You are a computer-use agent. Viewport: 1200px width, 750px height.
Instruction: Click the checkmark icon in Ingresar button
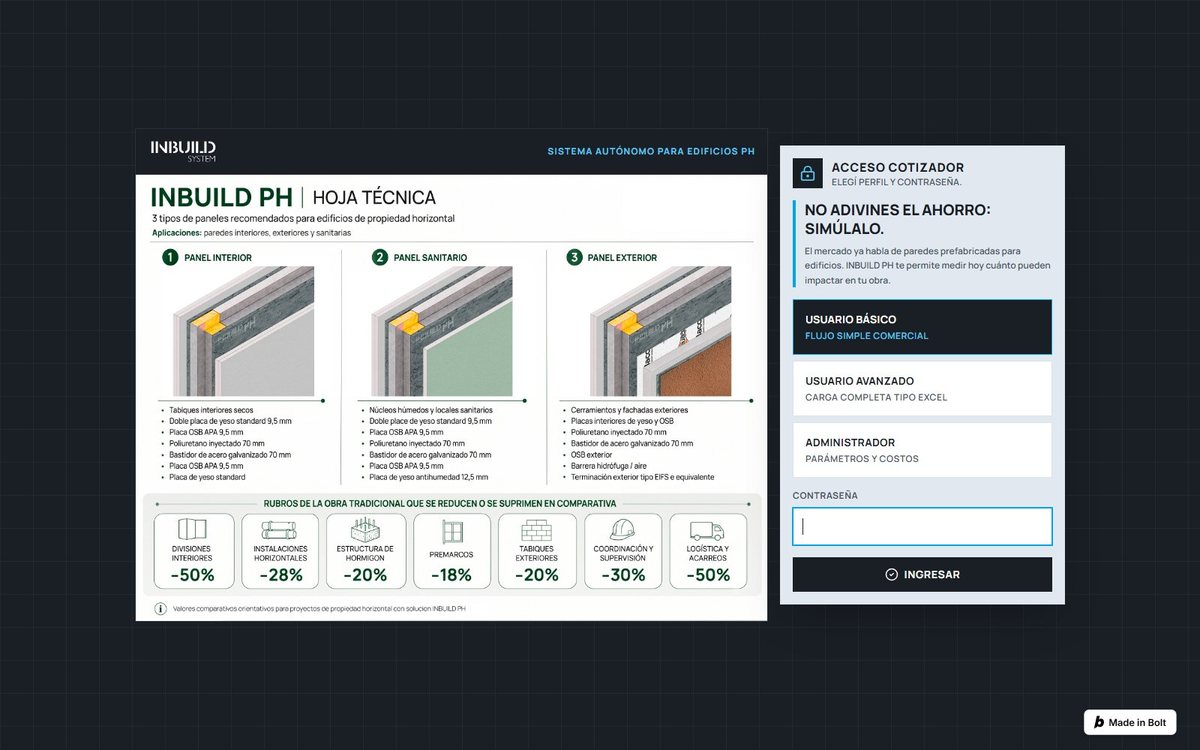pyautogui.click(x=891, y=575)
